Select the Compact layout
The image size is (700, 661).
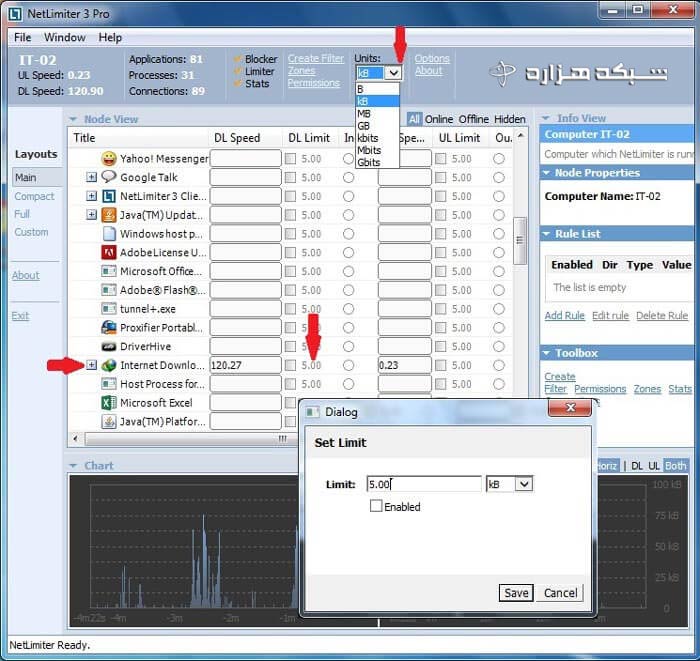(x=34, y=196)
